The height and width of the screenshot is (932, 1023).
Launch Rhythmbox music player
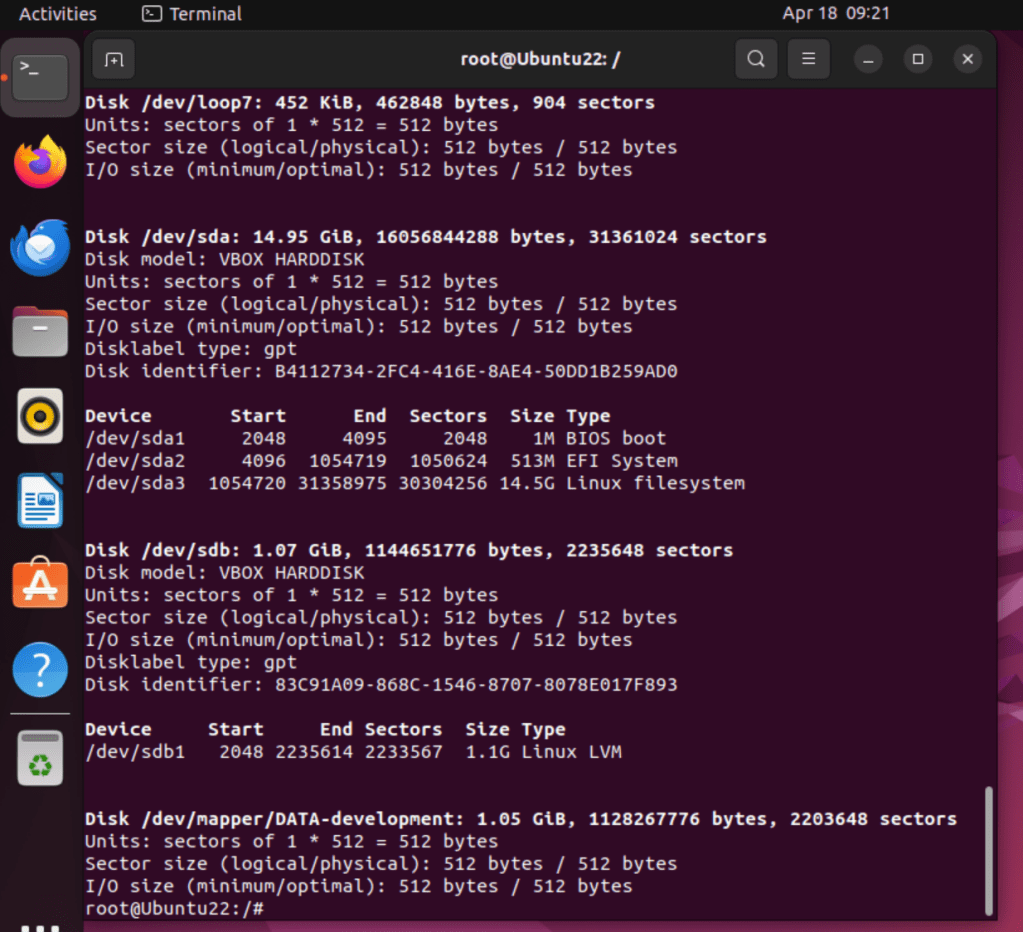40,416
